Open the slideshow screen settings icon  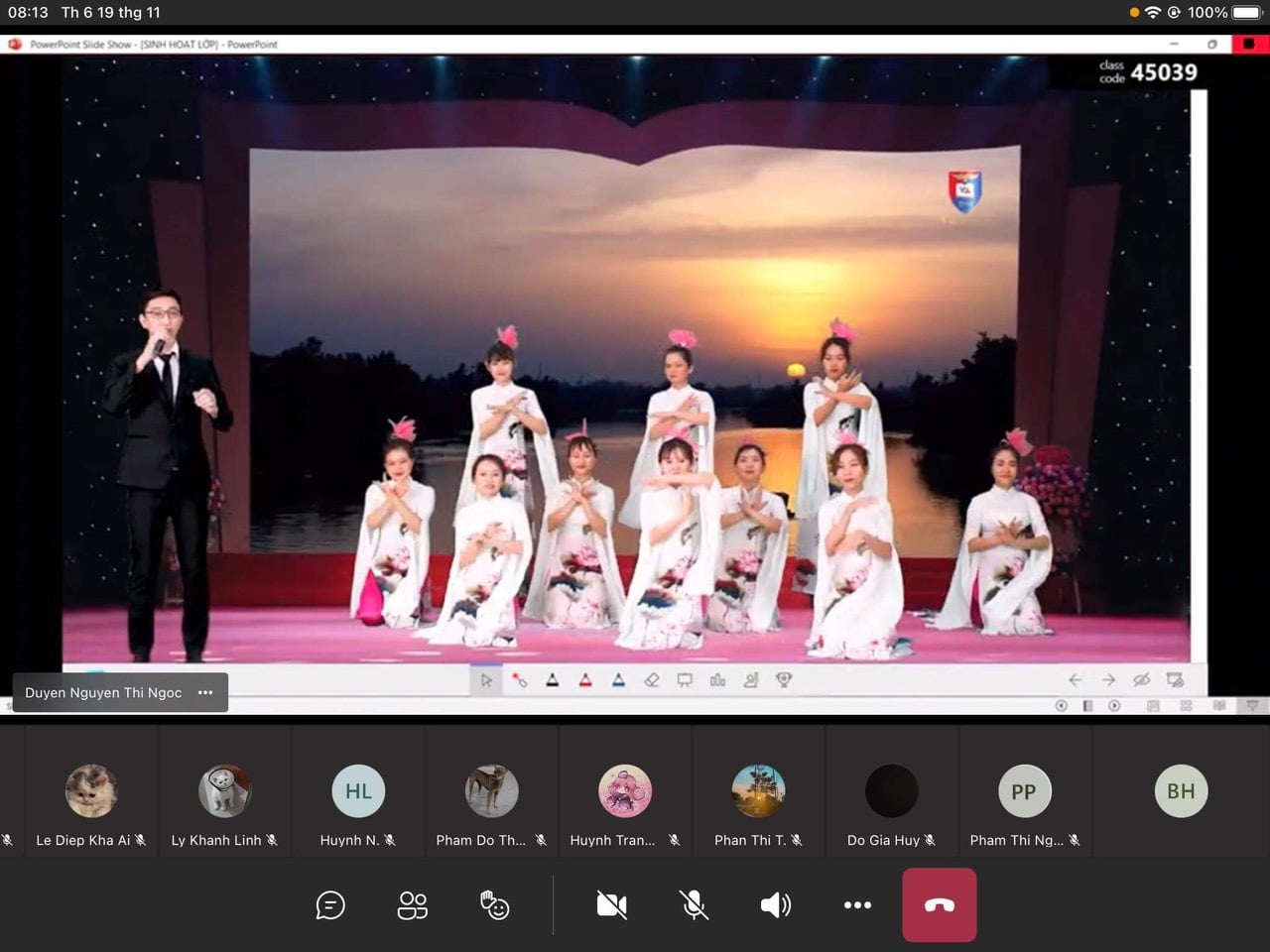click(1175, 680)
